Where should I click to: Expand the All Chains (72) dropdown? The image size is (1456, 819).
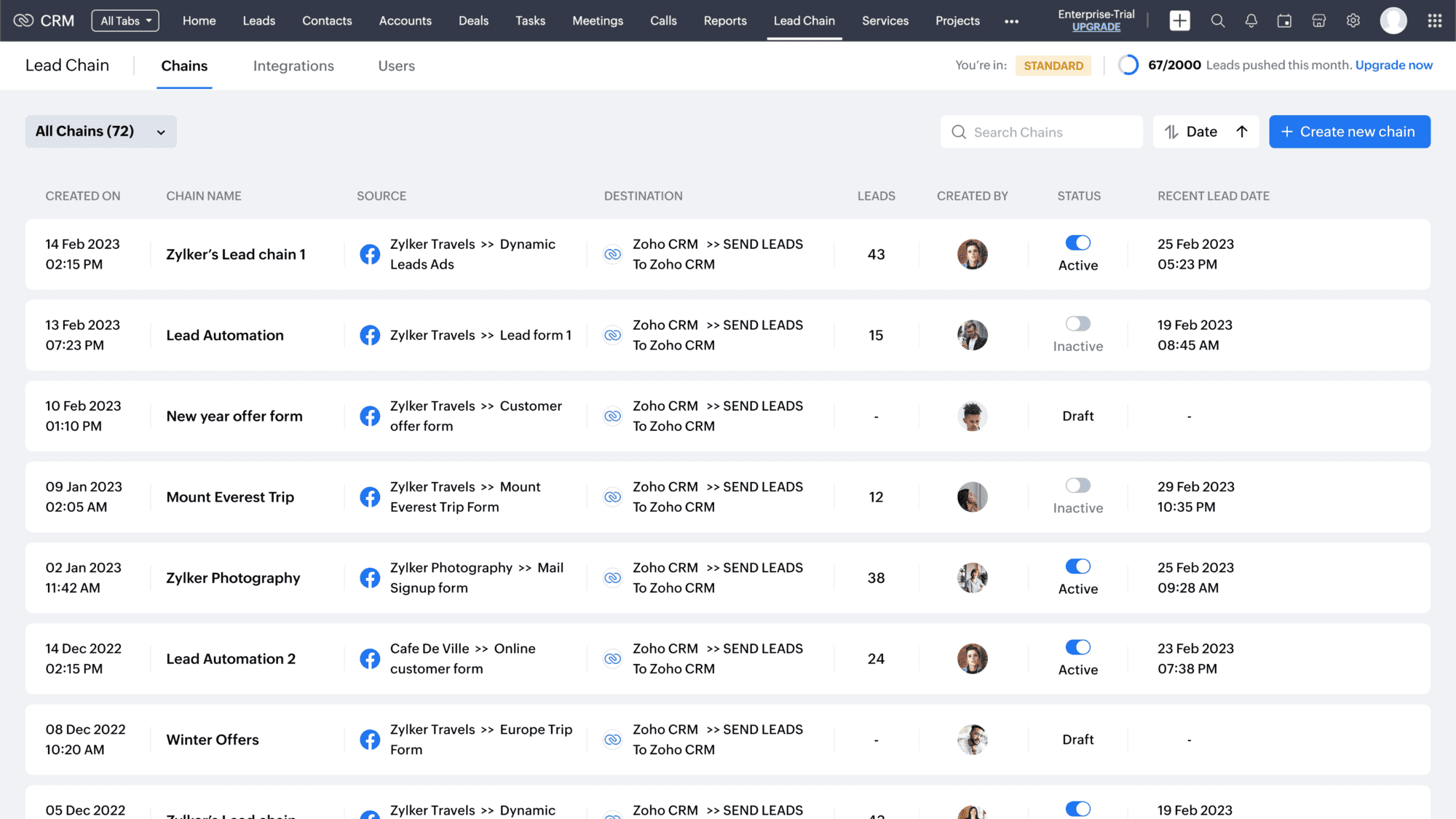pyautogui.click(x=100, y=132)
